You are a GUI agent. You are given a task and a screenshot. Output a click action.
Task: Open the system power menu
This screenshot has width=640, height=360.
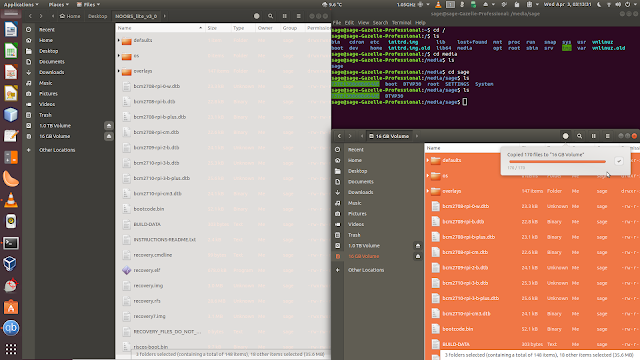(x=631, y=4)
